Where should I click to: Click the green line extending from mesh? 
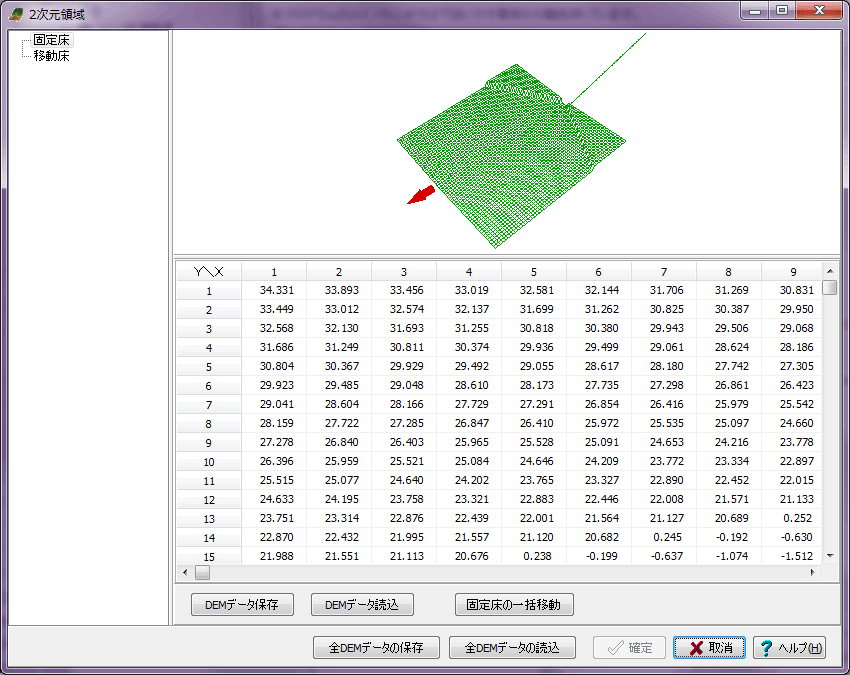click(607, 69)
